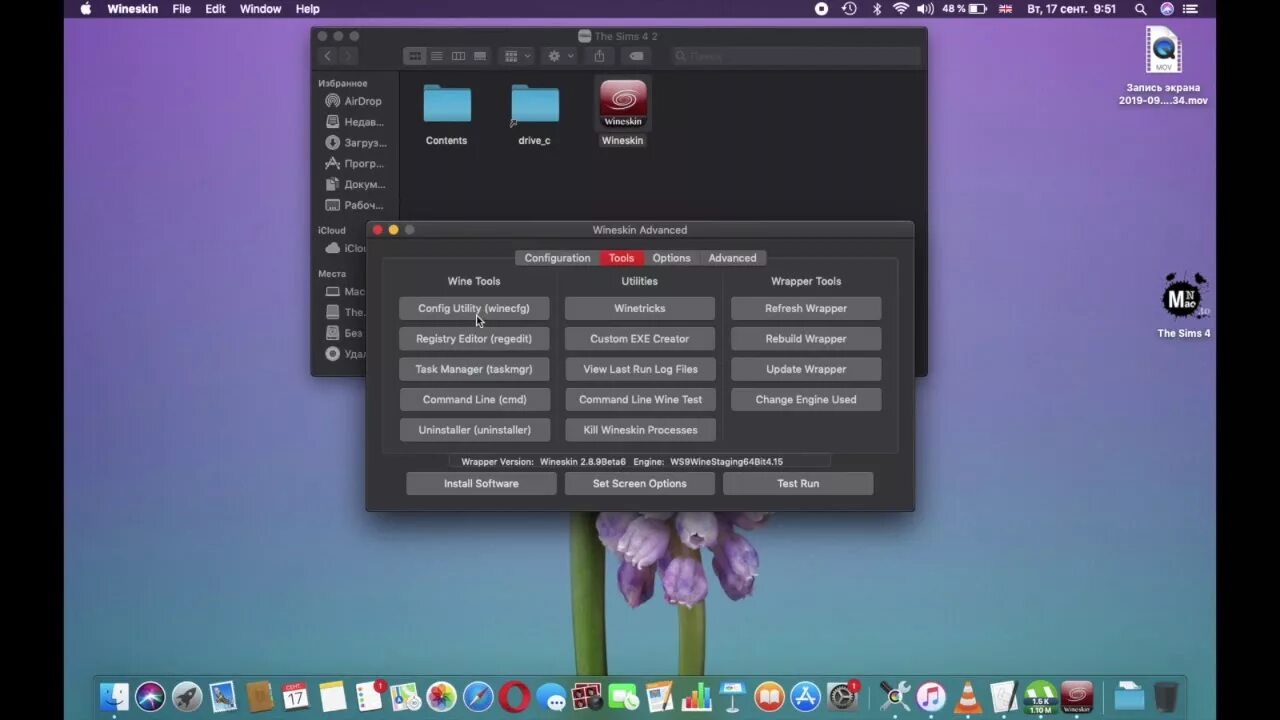The width and height of the screenshot is (1280, 720).
Task: Open Registry Editor (regedit)
Action: 474,339
